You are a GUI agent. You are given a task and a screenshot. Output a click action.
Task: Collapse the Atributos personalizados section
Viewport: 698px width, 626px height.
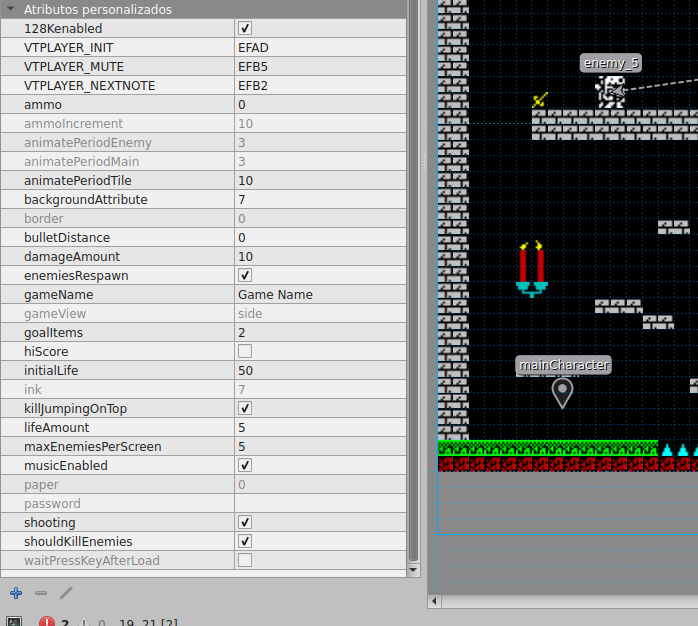11,9
